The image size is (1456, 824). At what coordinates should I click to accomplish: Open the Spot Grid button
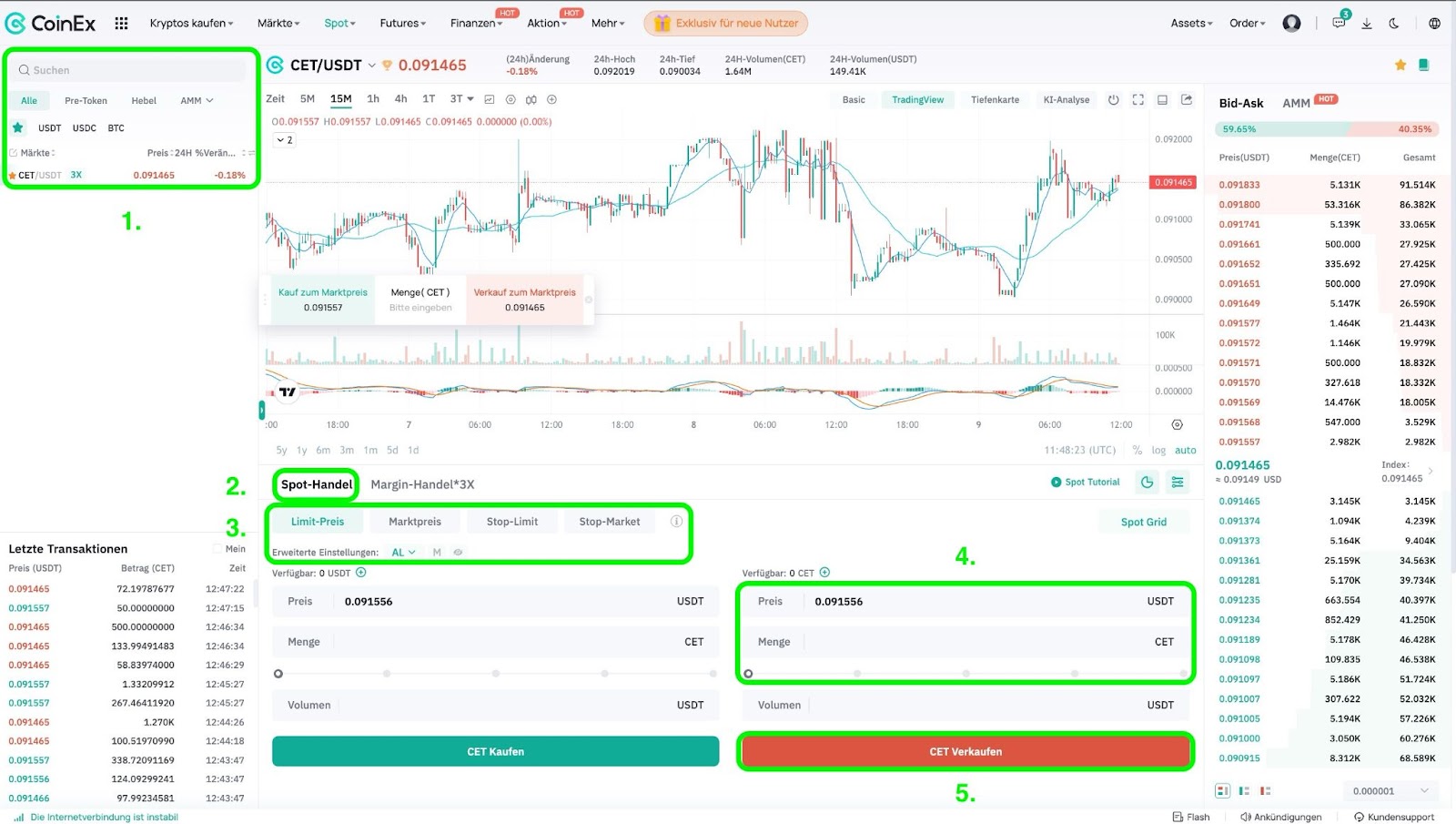(1143, 522)
